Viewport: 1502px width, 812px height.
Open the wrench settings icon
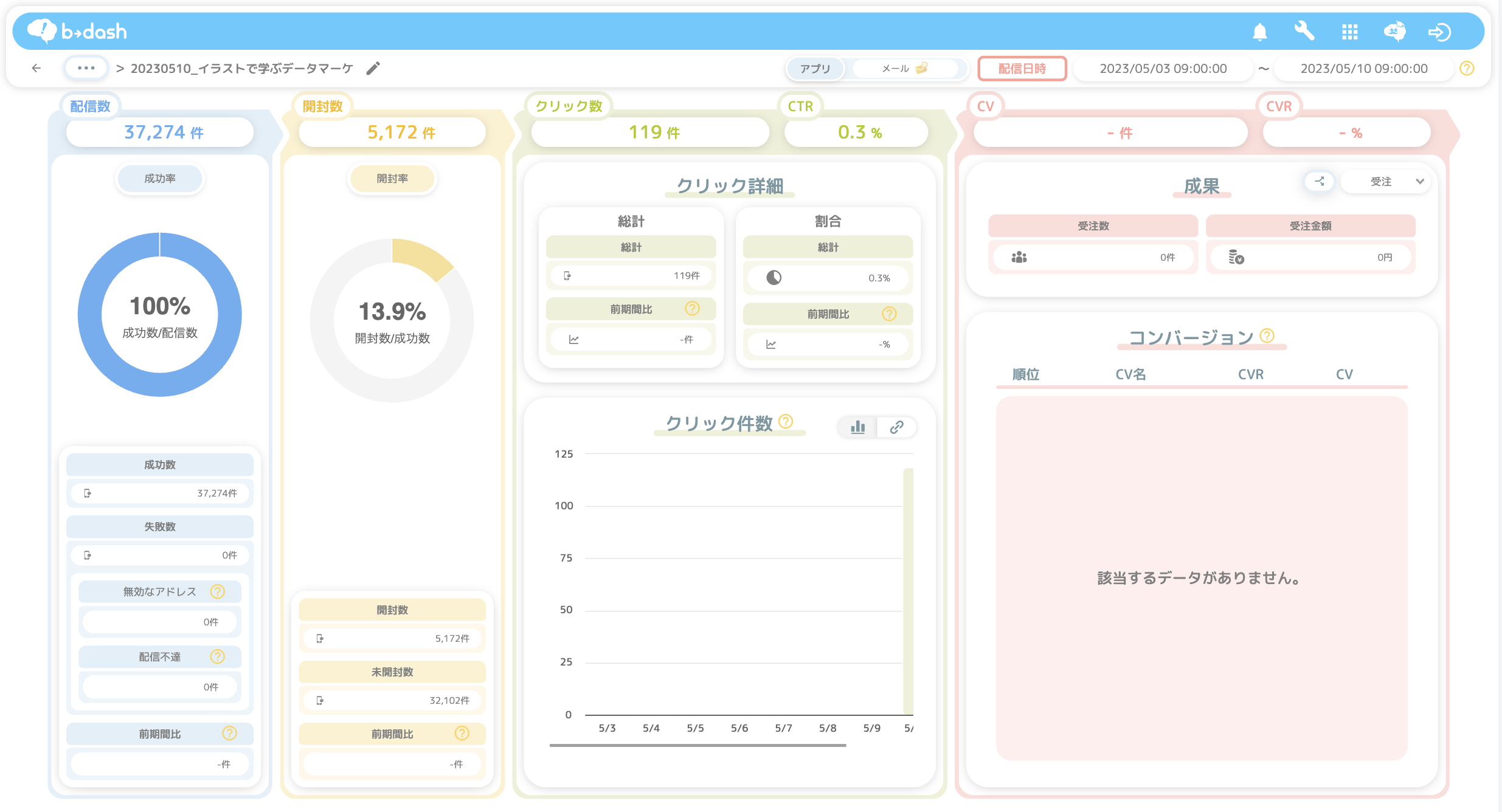click(x=1304, y=31)
